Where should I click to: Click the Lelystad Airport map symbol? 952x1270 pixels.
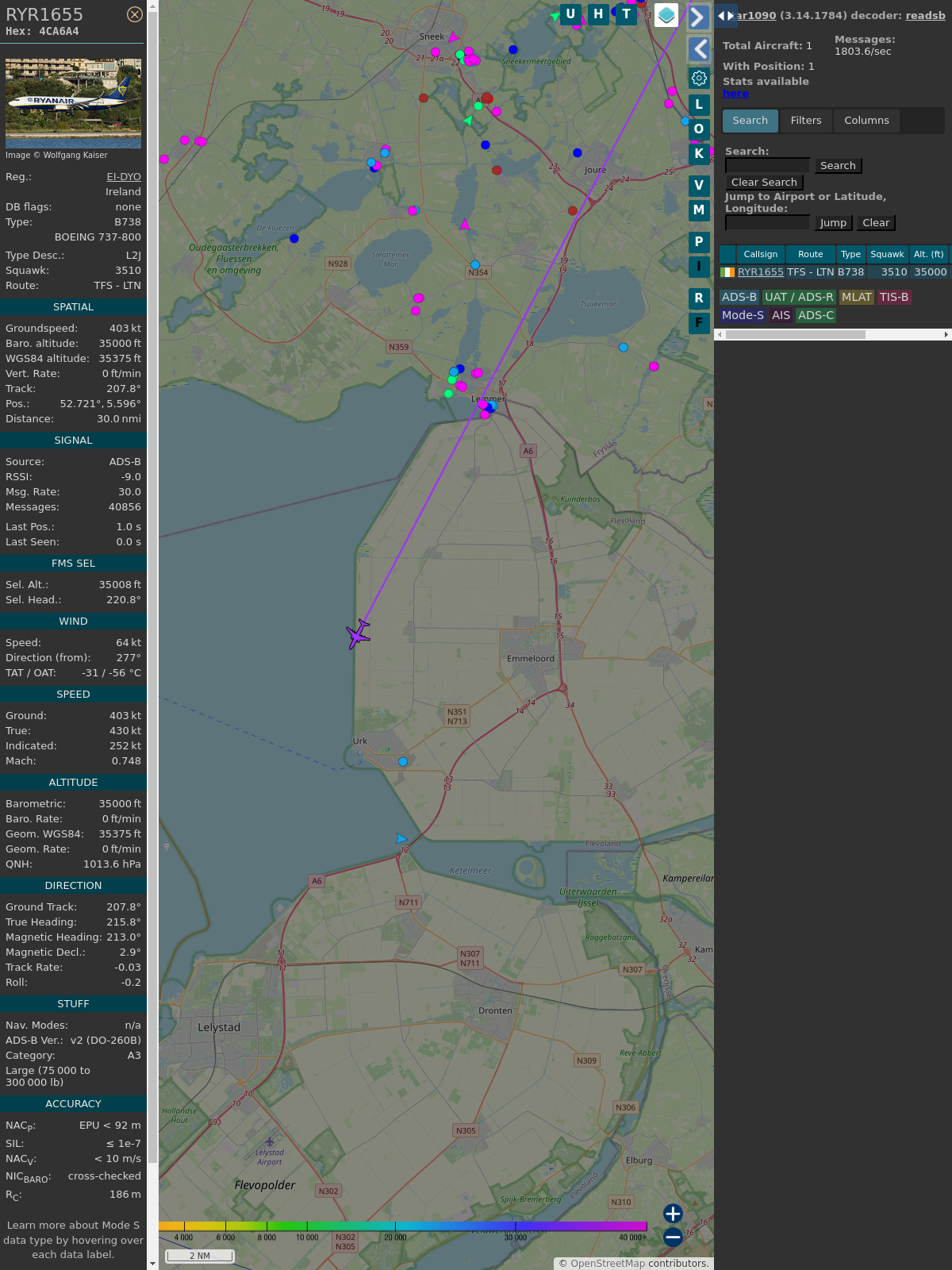click(270, 1141)
